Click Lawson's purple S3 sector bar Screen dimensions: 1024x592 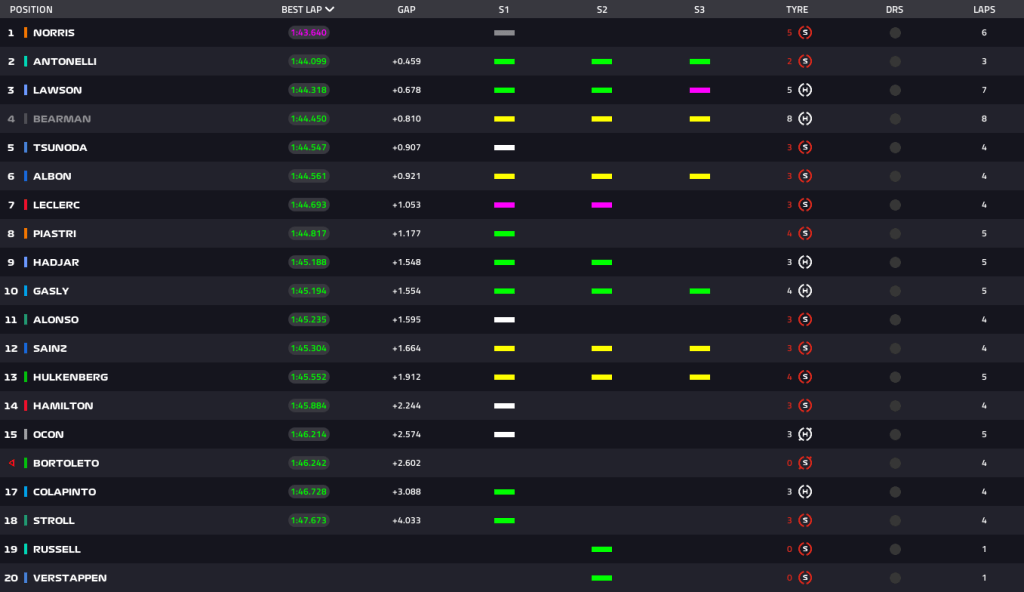tap(699, 90)
